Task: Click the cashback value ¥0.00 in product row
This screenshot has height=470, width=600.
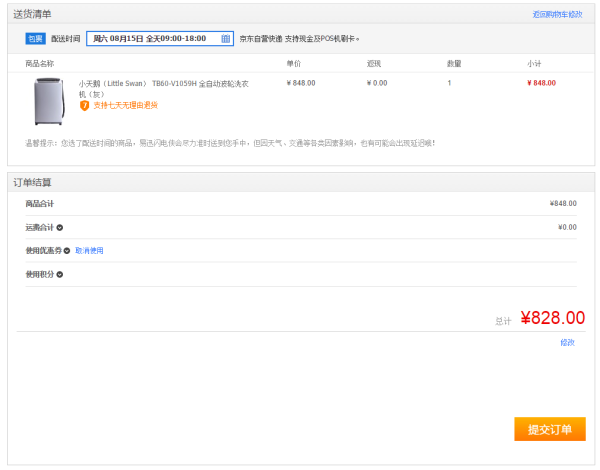Action: (x=377, y=83)
